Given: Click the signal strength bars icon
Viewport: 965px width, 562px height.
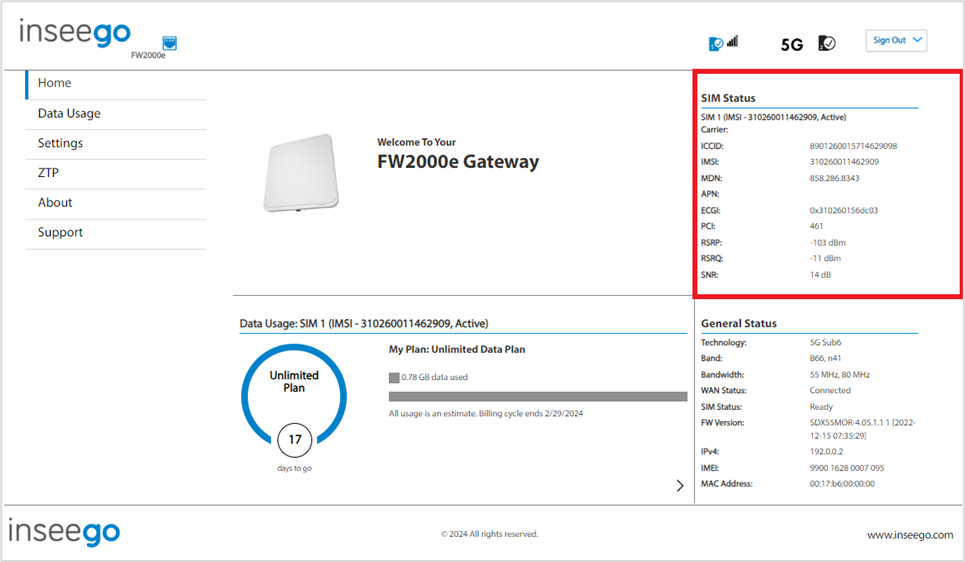Looking at the screenshot, I should (x=732, y=41).
